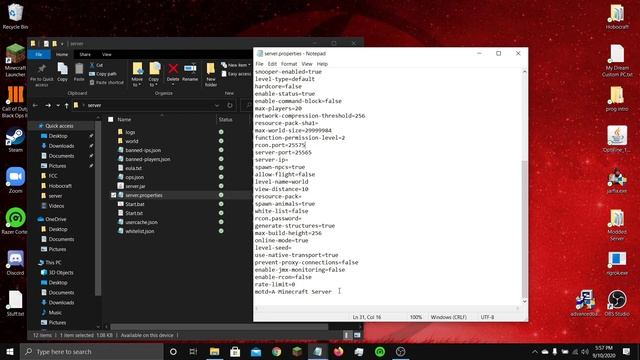Open the Steam desktop shortcut

point(15,140)
